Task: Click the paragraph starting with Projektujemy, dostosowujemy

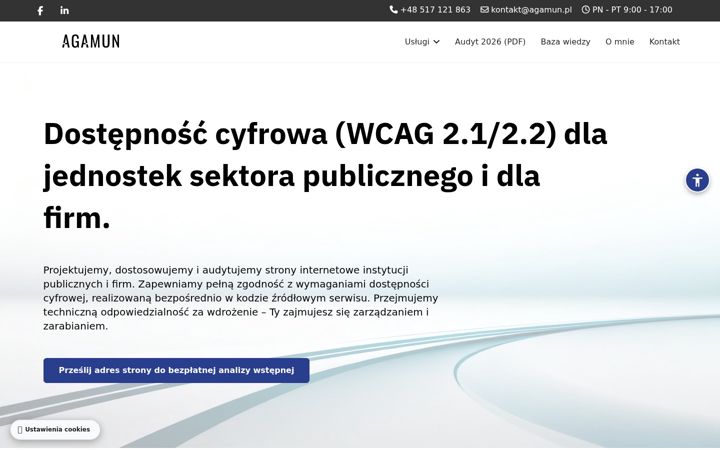Action: point(241,298)
